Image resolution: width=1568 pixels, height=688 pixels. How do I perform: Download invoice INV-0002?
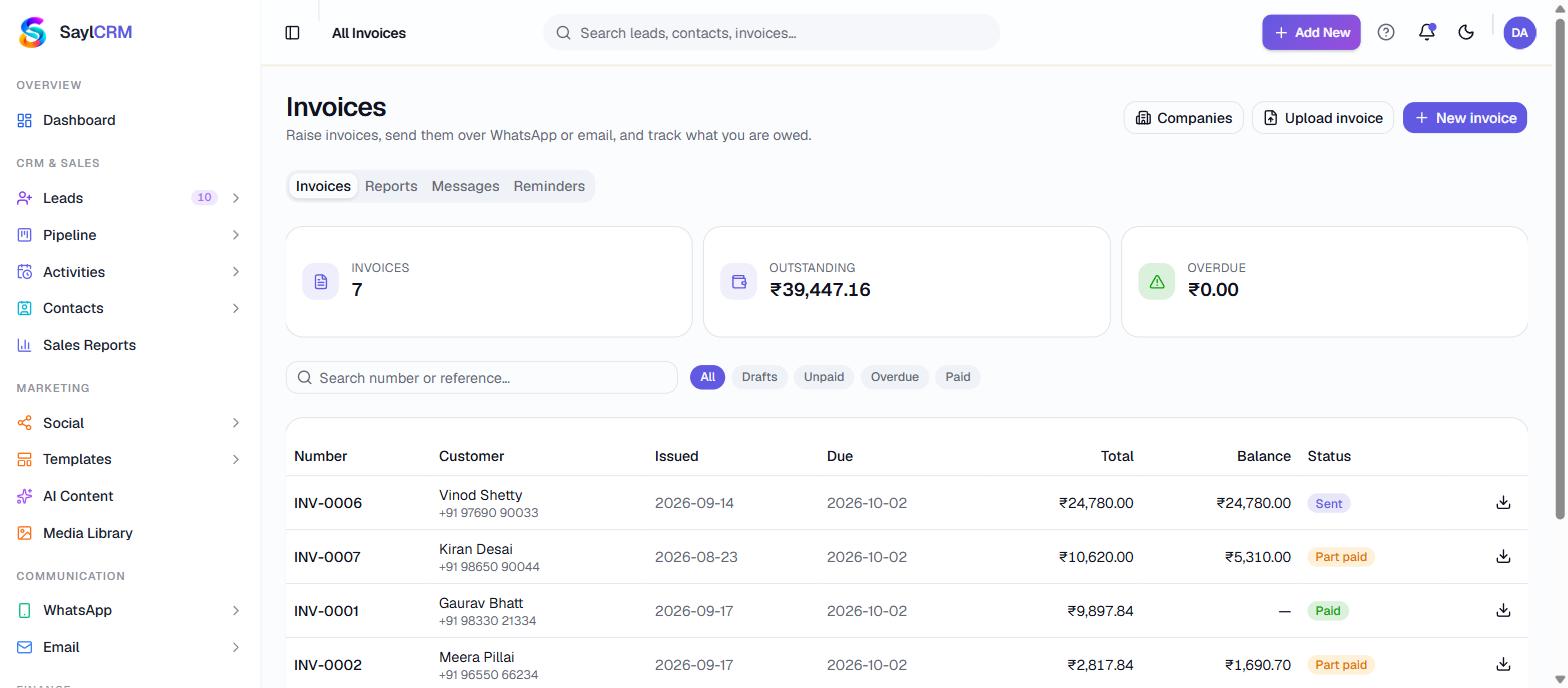(x=1503, y=664)
